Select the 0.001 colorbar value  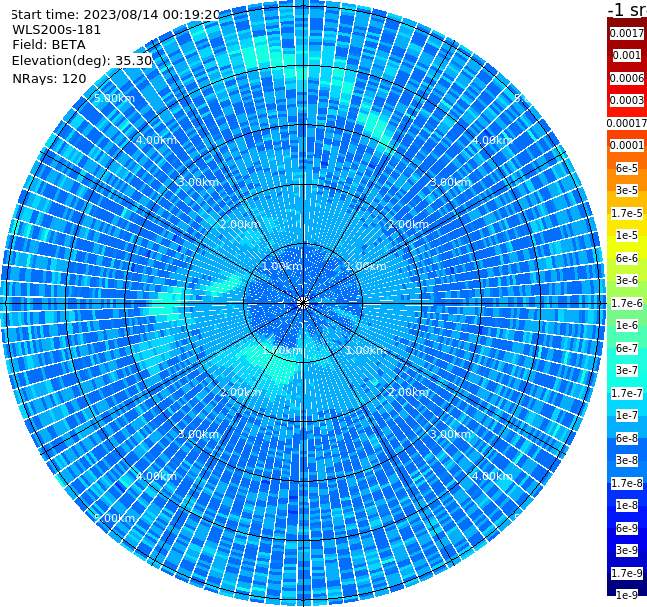click(x=627, y=55)
